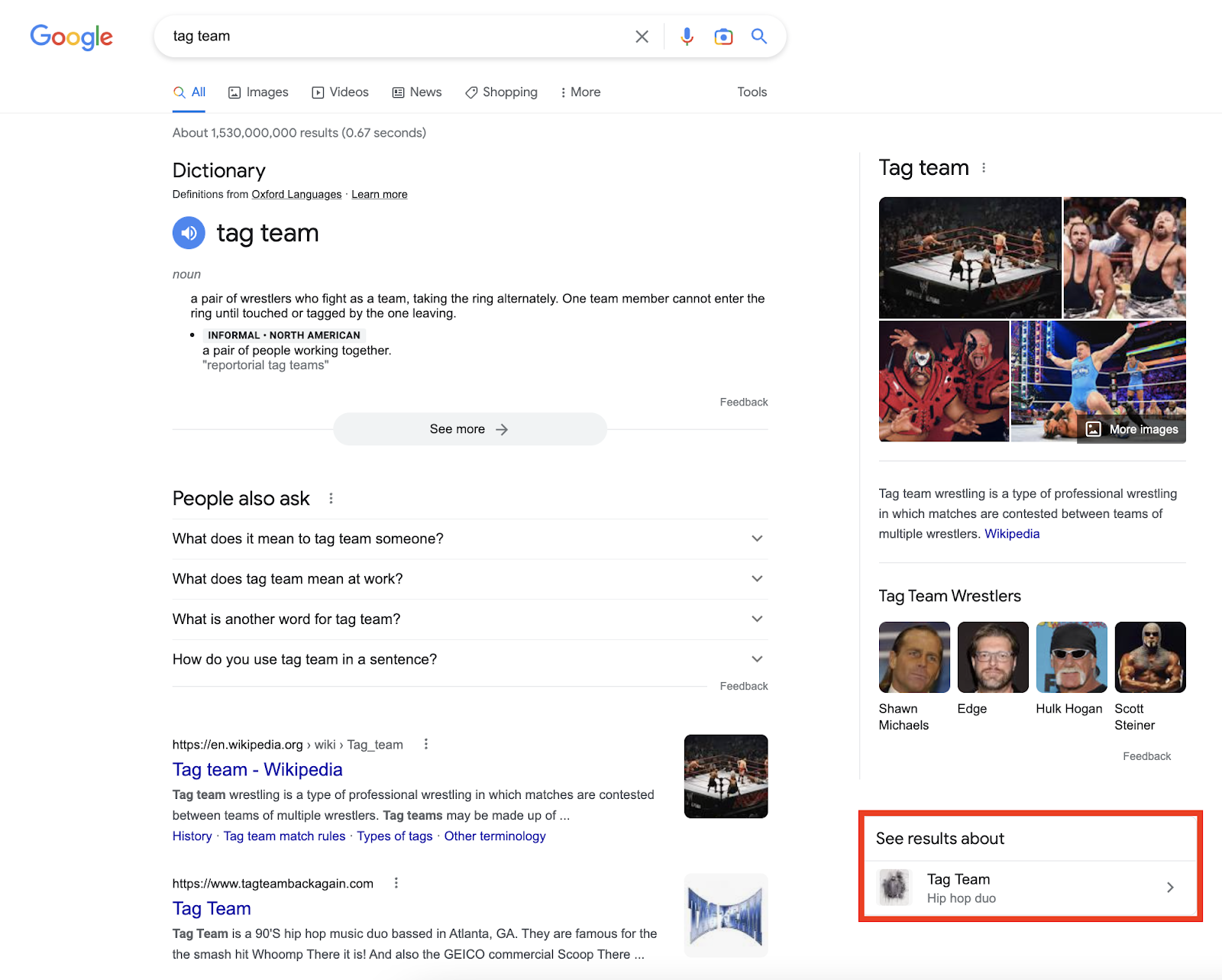The width and height of the screenshot is (1222, 980).
Task: Open the Tag team match rules link
Action: click(284, 836)
